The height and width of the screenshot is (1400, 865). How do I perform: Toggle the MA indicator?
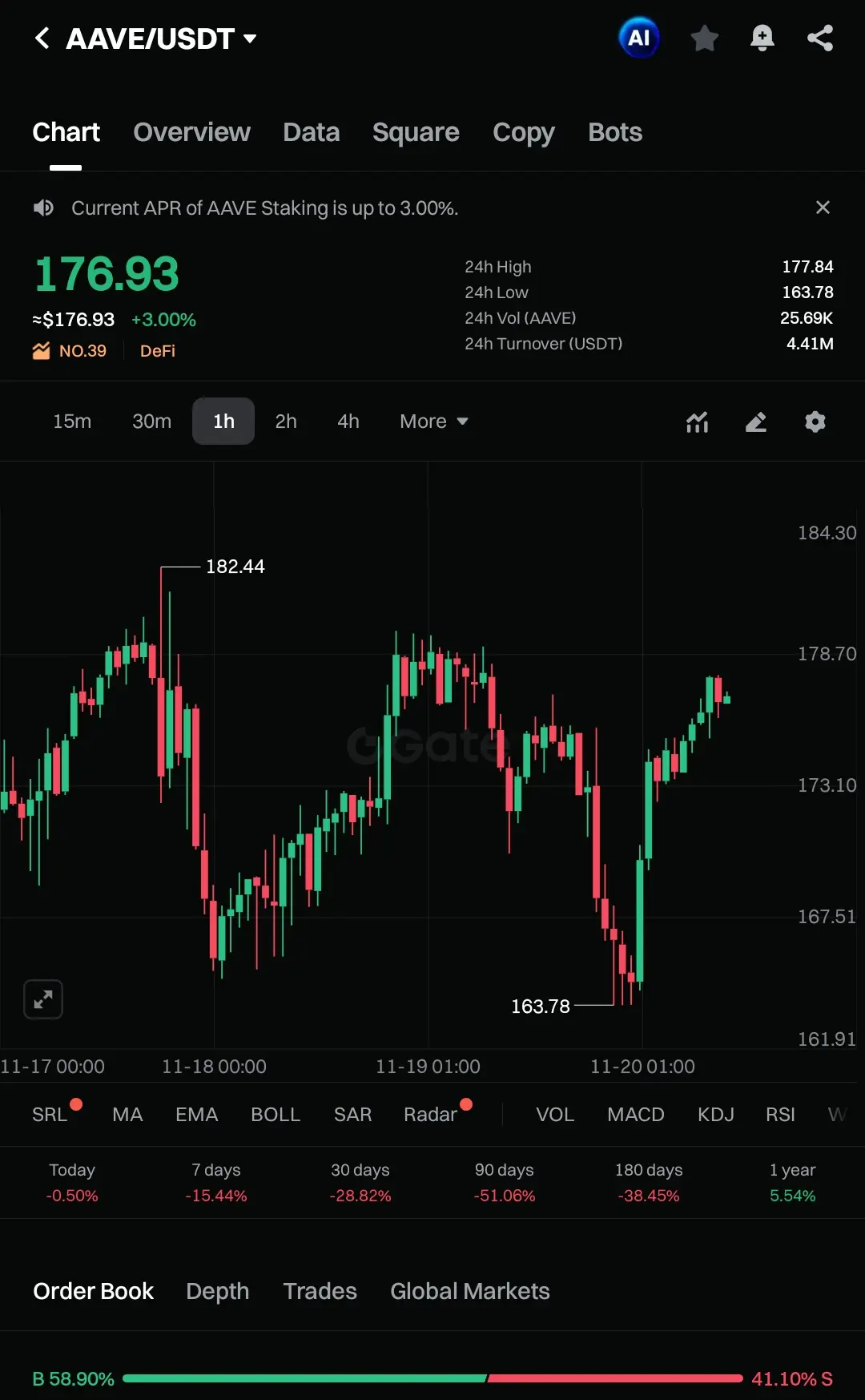(127, 1115)
